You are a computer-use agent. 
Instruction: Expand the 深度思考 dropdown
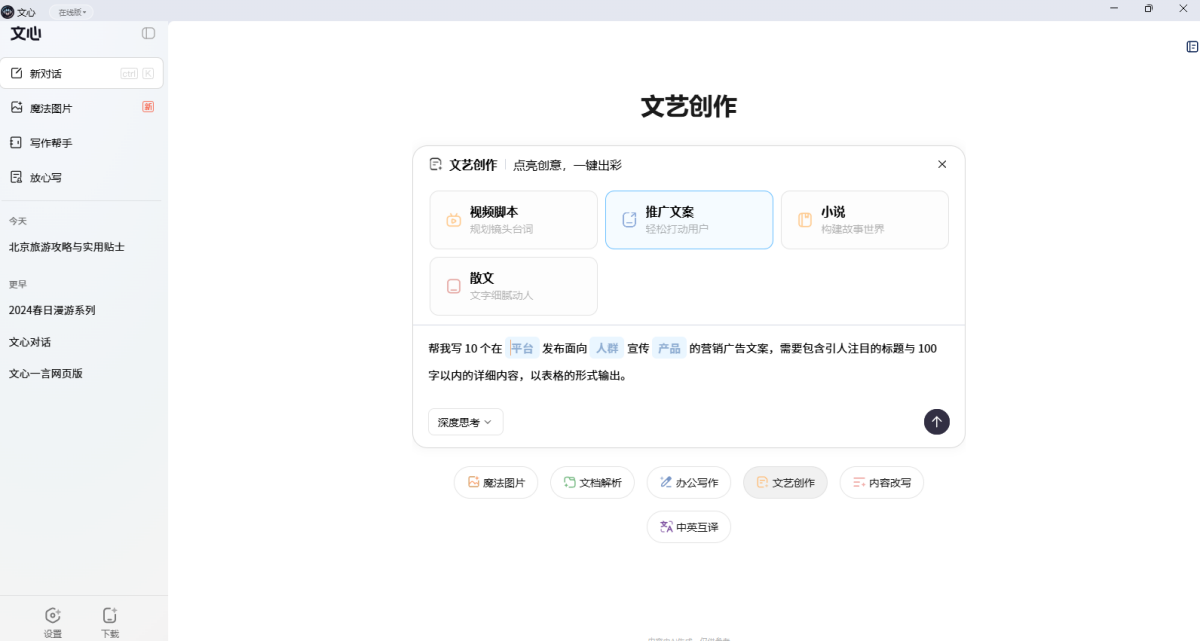(465, 422)
